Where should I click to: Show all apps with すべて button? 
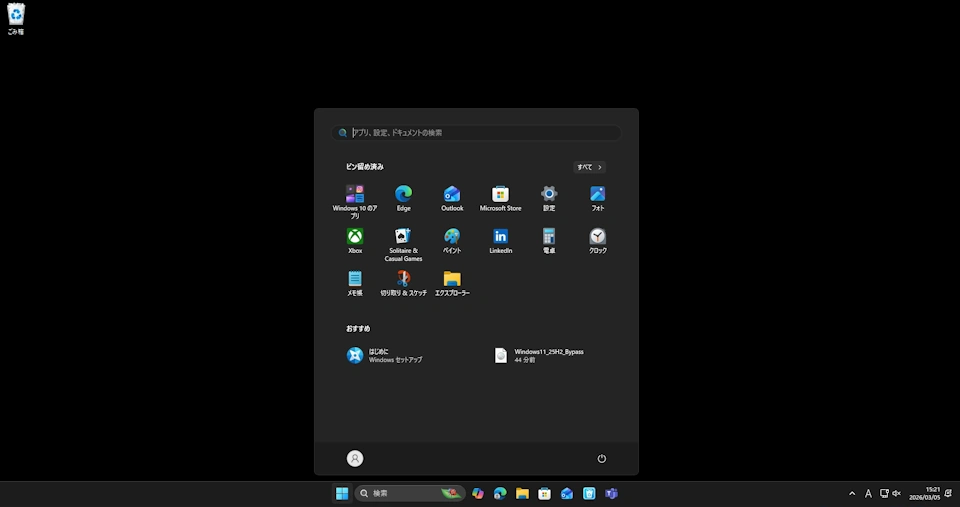point(590,167)
